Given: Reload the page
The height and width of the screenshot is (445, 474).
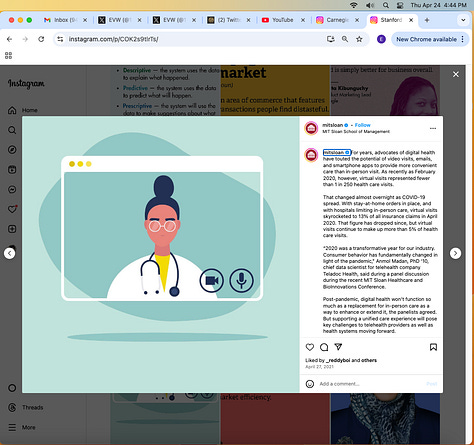Looking at the screenshot, I should 41,39.
